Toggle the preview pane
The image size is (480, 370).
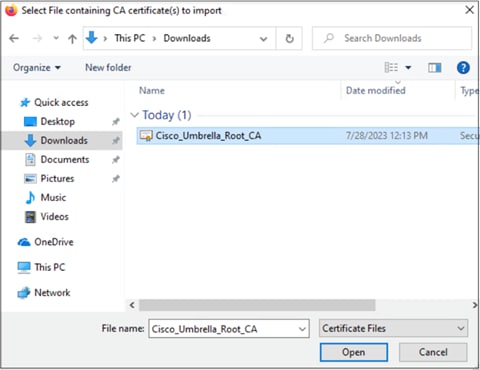point(434,68)
